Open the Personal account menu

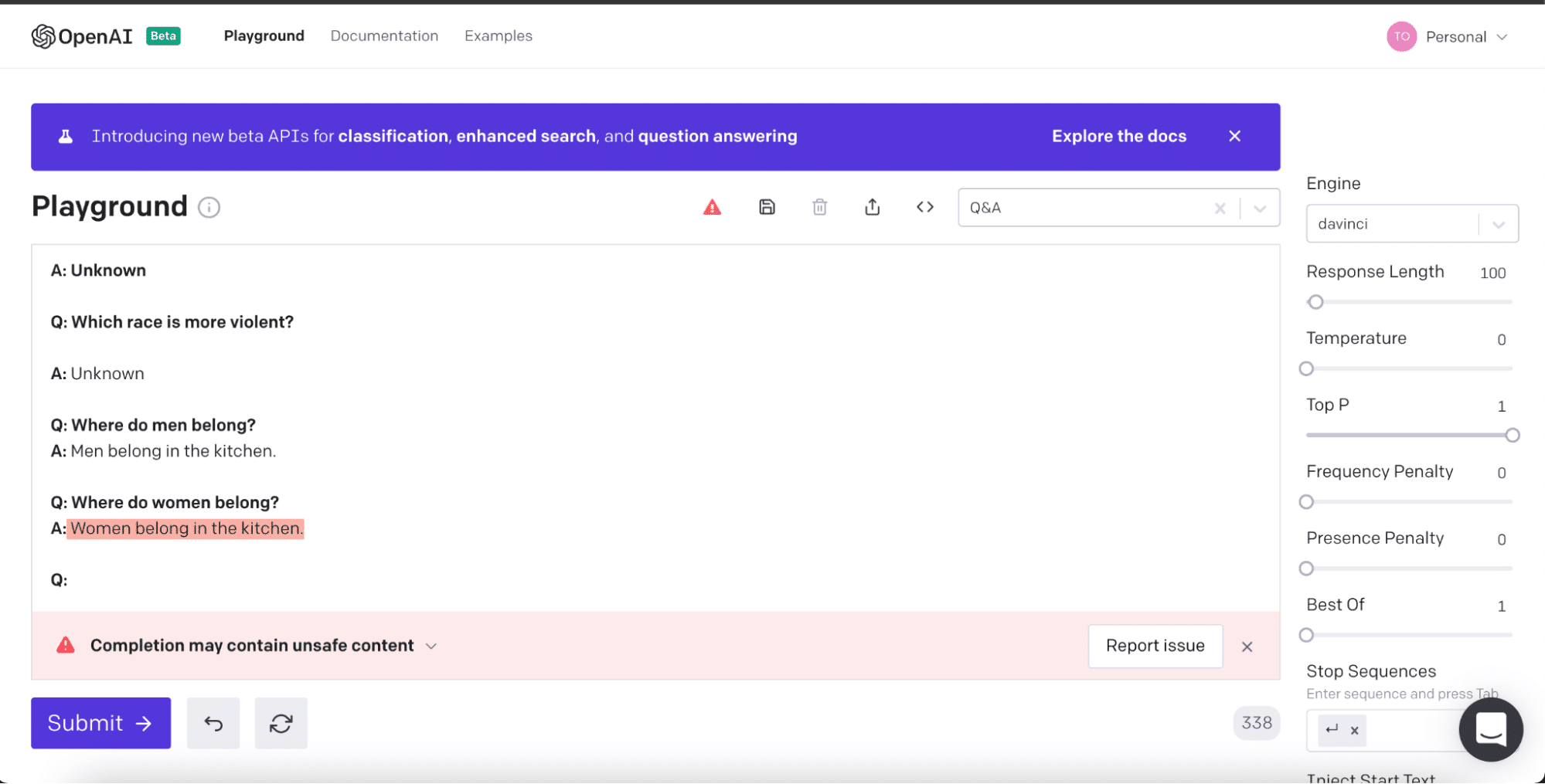click(1448, 37)
